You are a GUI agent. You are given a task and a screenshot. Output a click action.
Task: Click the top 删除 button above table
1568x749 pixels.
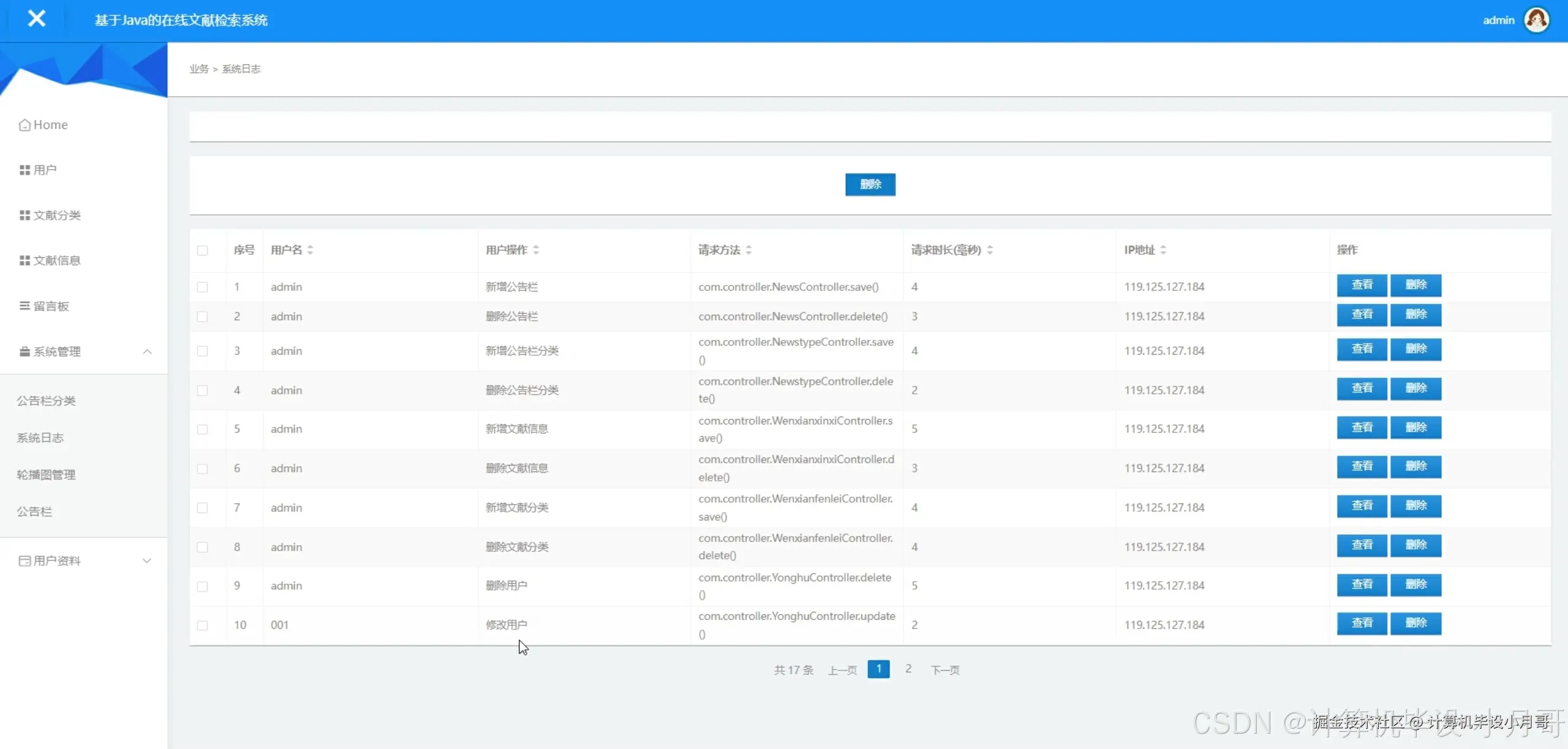tap(870, 184)
